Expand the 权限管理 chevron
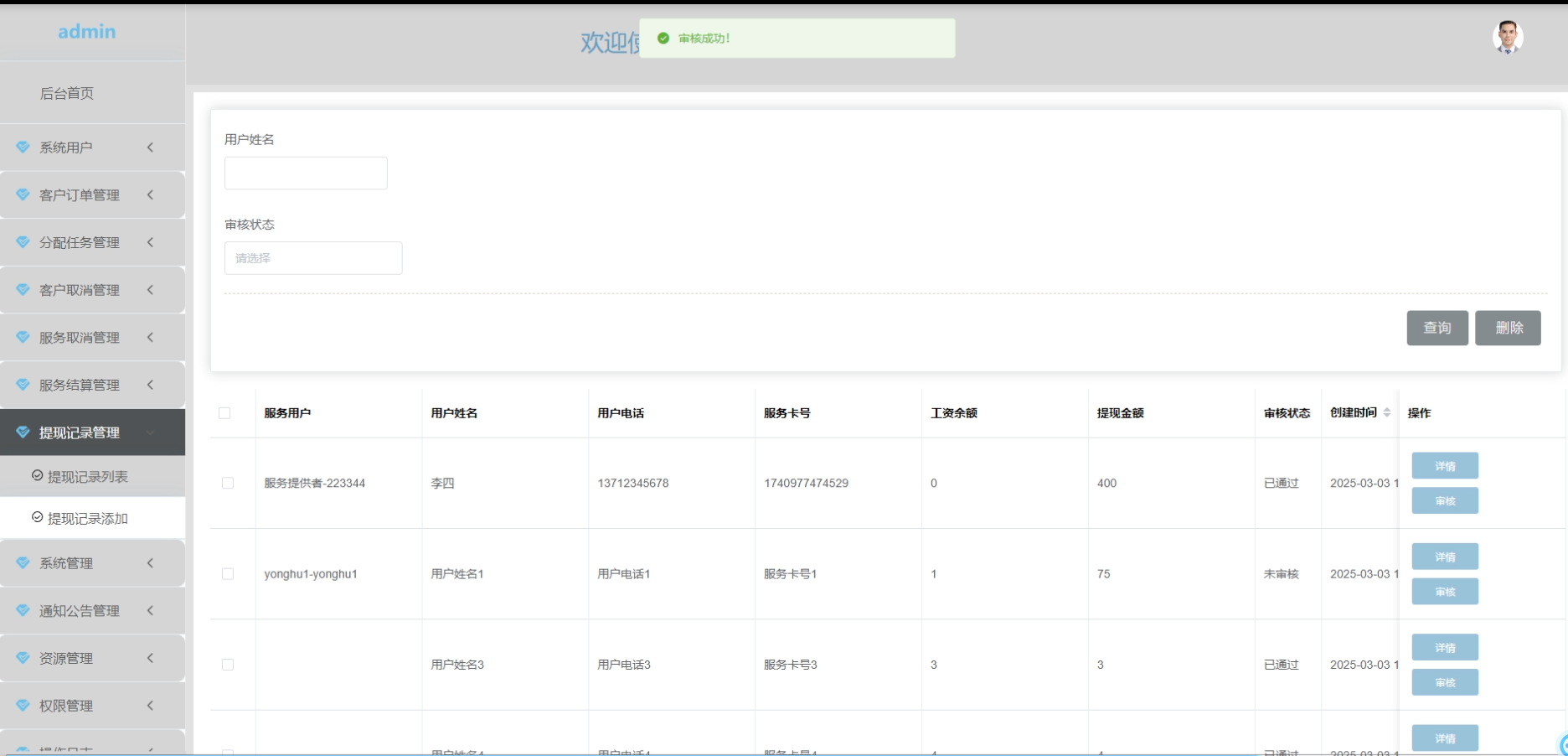Image resolution: width=1568 pixels, height=756 pixels. point(151,706)
